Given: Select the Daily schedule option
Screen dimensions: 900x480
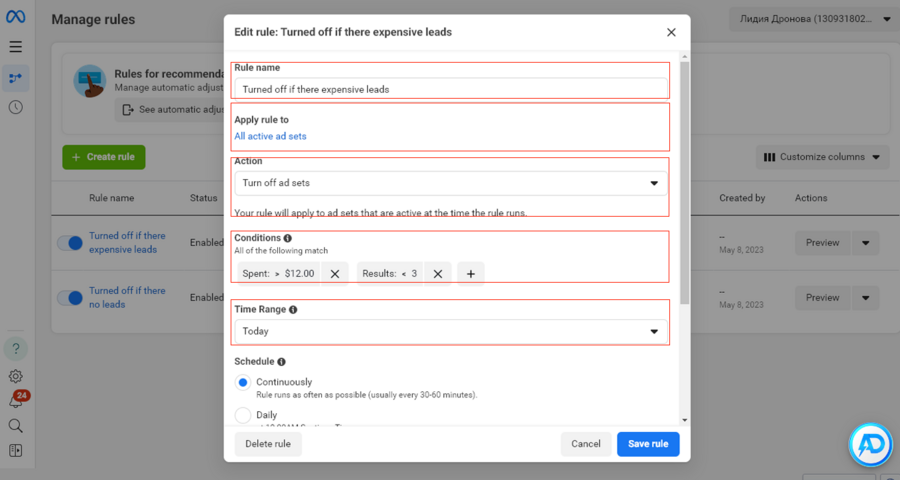Looking at the screenshot, I should (243, 415).
